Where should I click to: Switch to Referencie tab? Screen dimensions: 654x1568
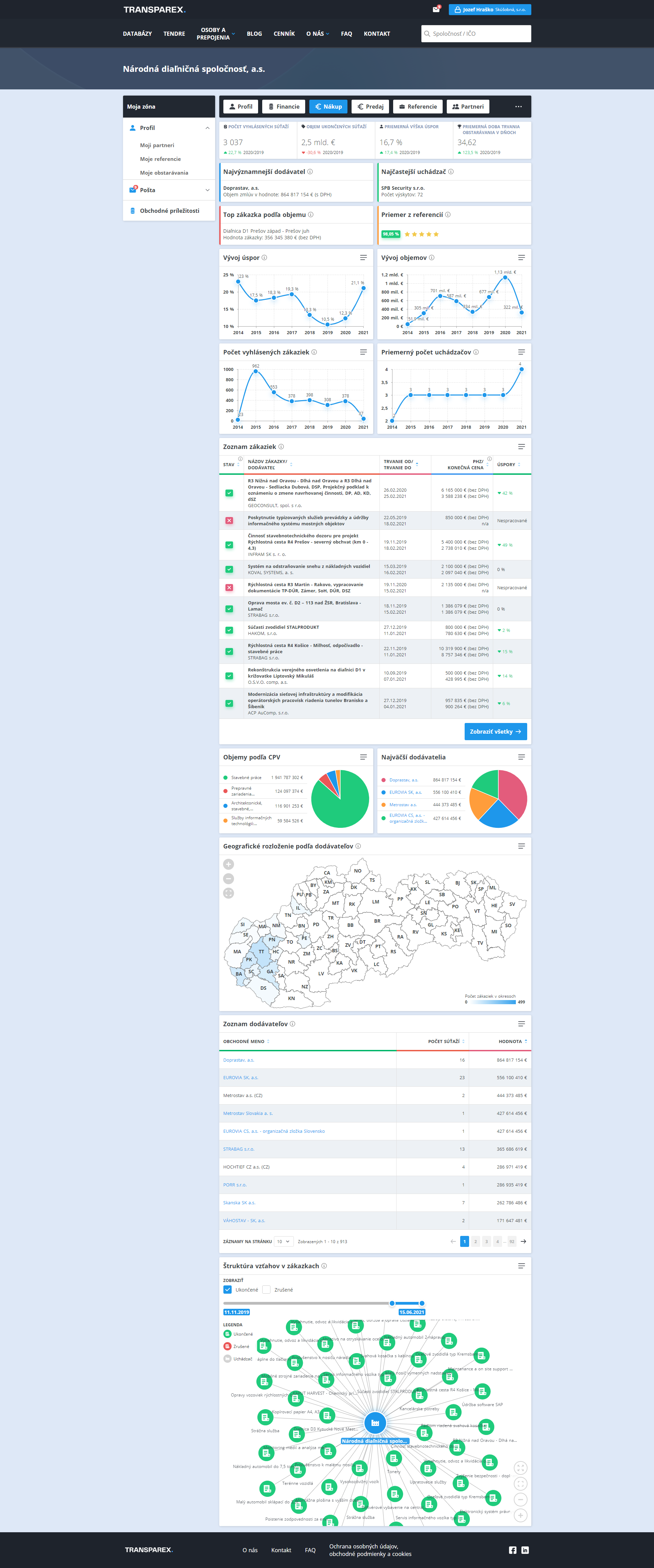[x=418, y=107]
